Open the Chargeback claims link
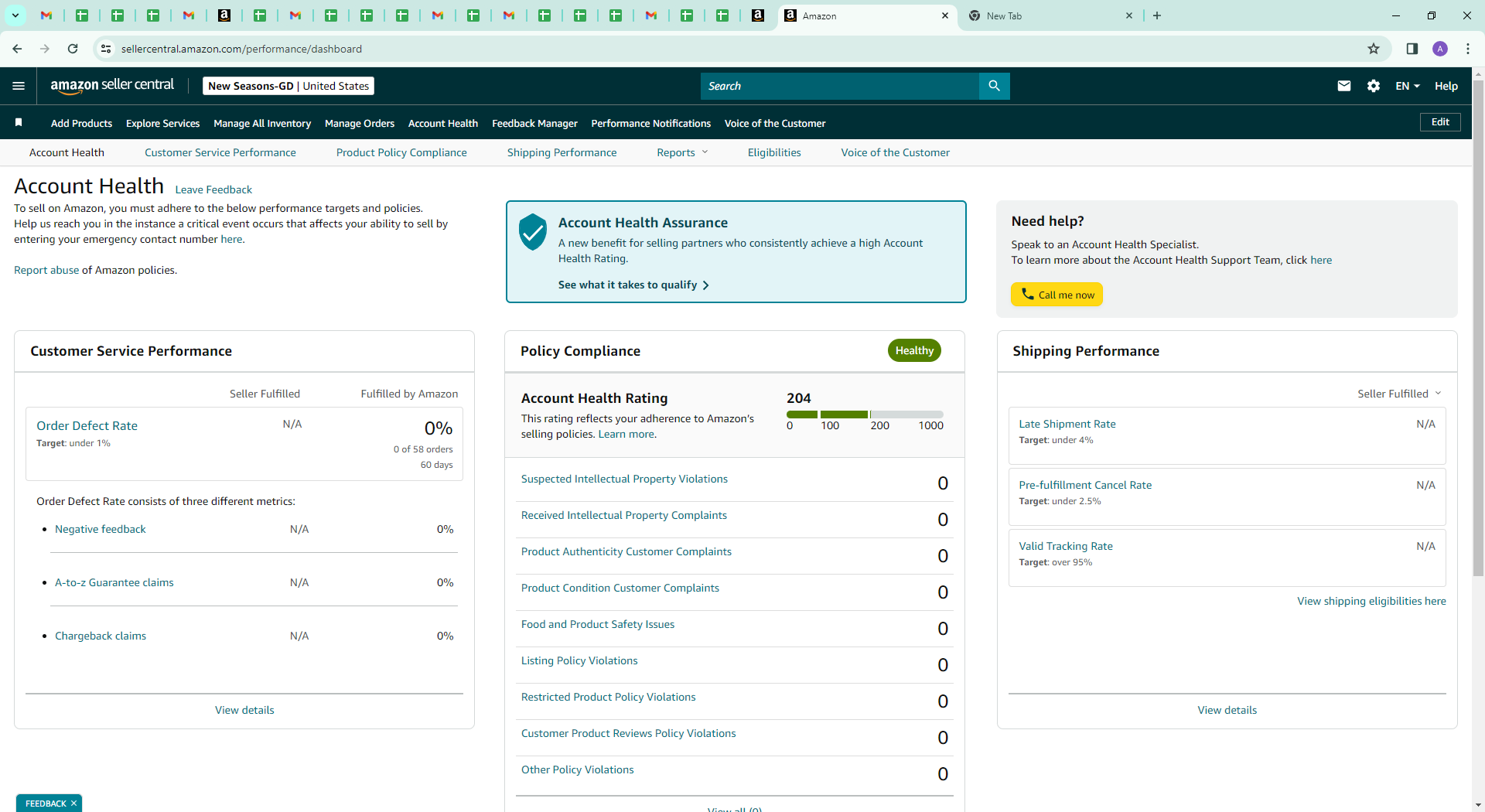The image size is (1485, 812). [101, 636]
